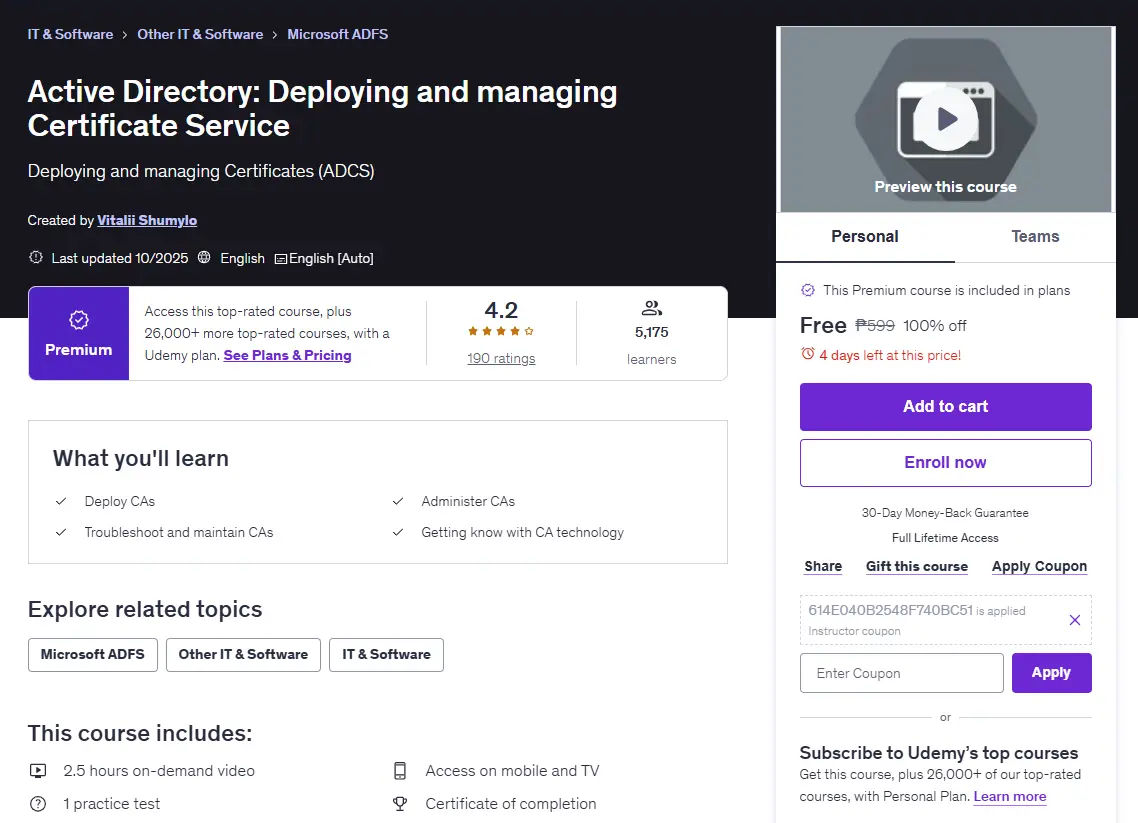Viewport: 1138px width, 823px height.
Task: Click the 5,175 learners count
Action: point(651,332)
